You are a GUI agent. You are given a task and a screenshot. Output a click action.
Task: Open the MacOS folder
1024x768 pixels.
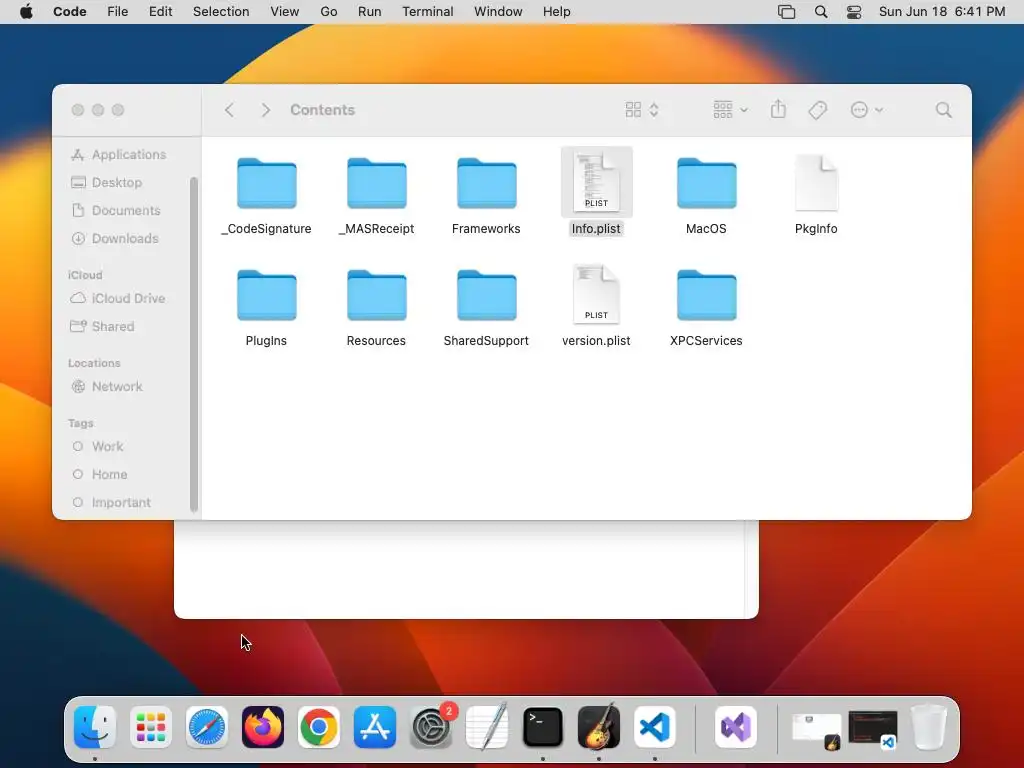707,184
